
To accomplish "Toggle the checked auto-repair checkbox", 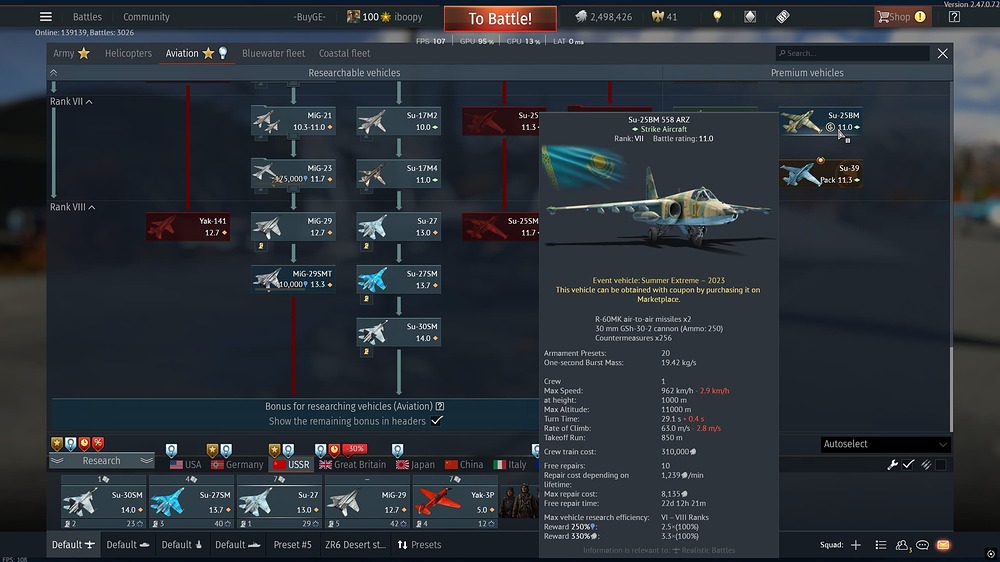I will click(x=909, y=464).
